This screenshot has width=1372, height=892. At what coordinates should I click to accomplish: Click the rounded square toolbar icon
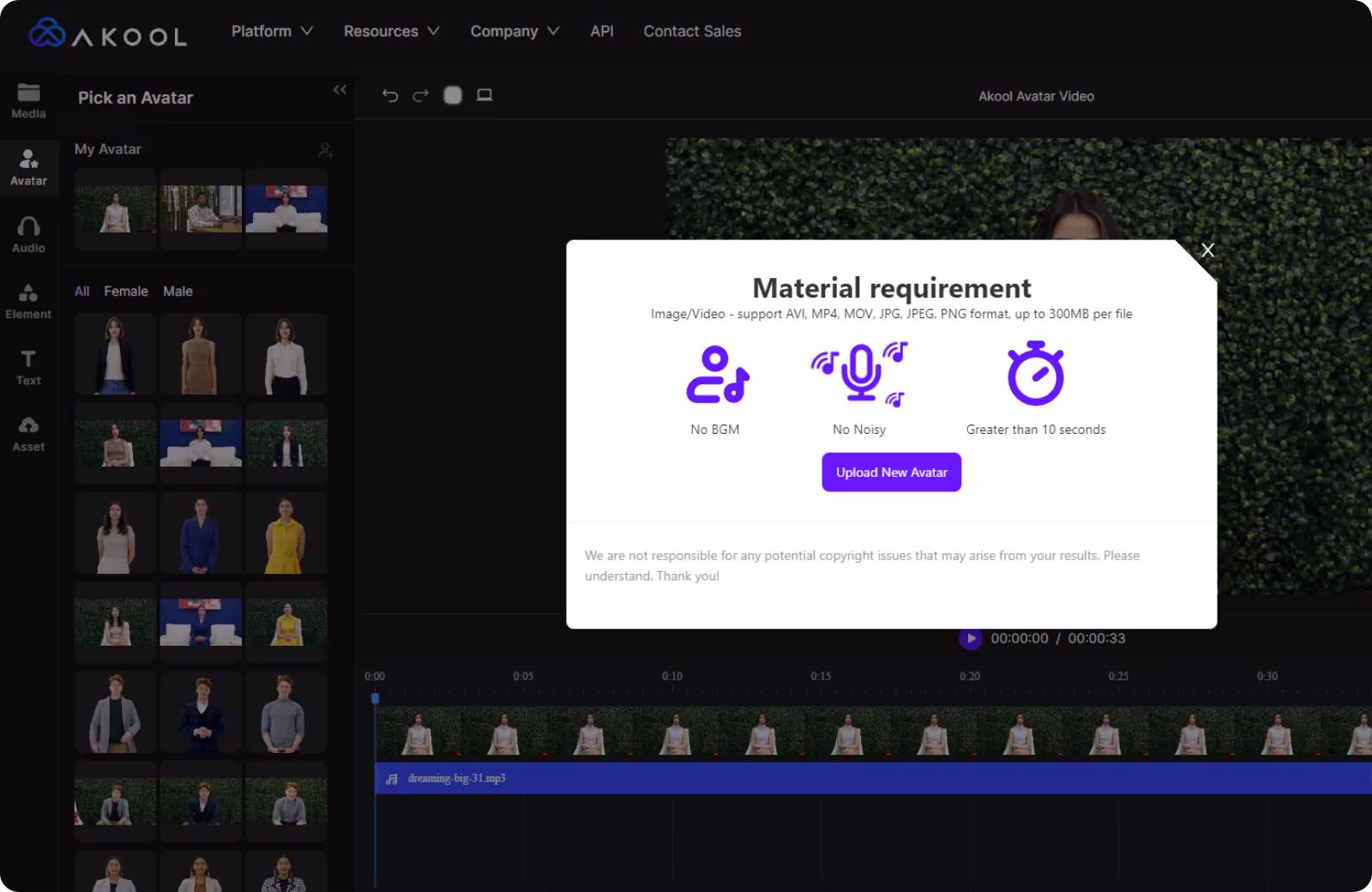click(x=453, y=95)
